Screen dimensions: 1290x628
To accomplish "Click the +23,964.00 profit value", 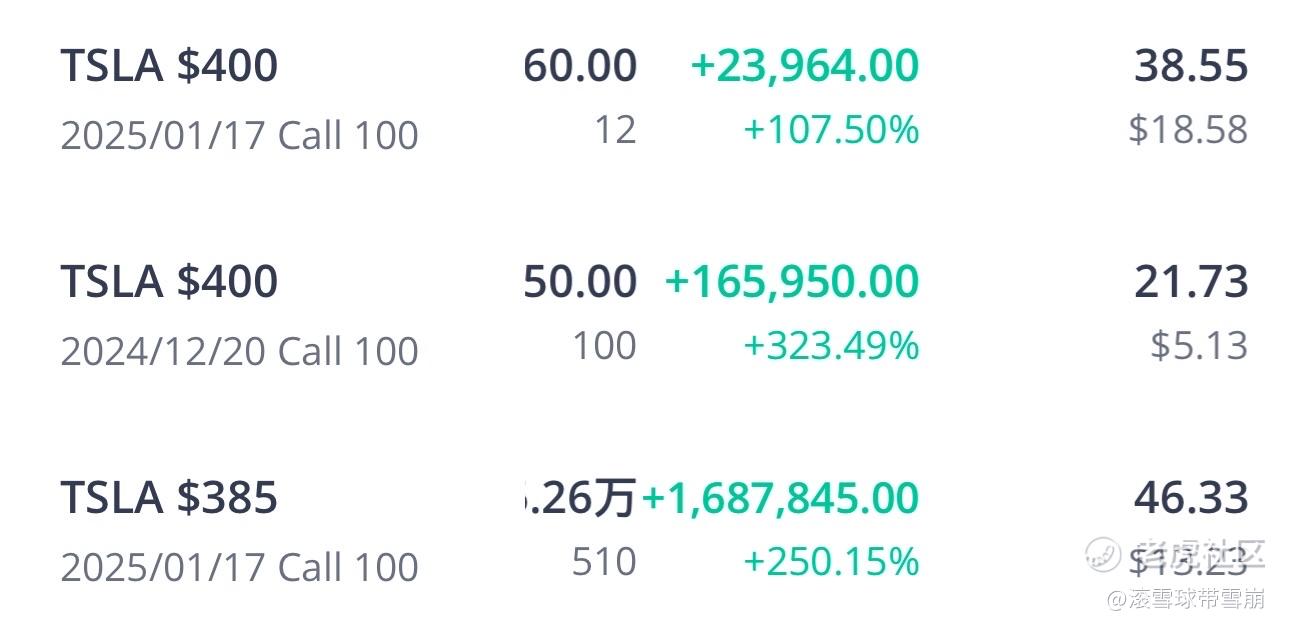I will [x=804, y=67].
